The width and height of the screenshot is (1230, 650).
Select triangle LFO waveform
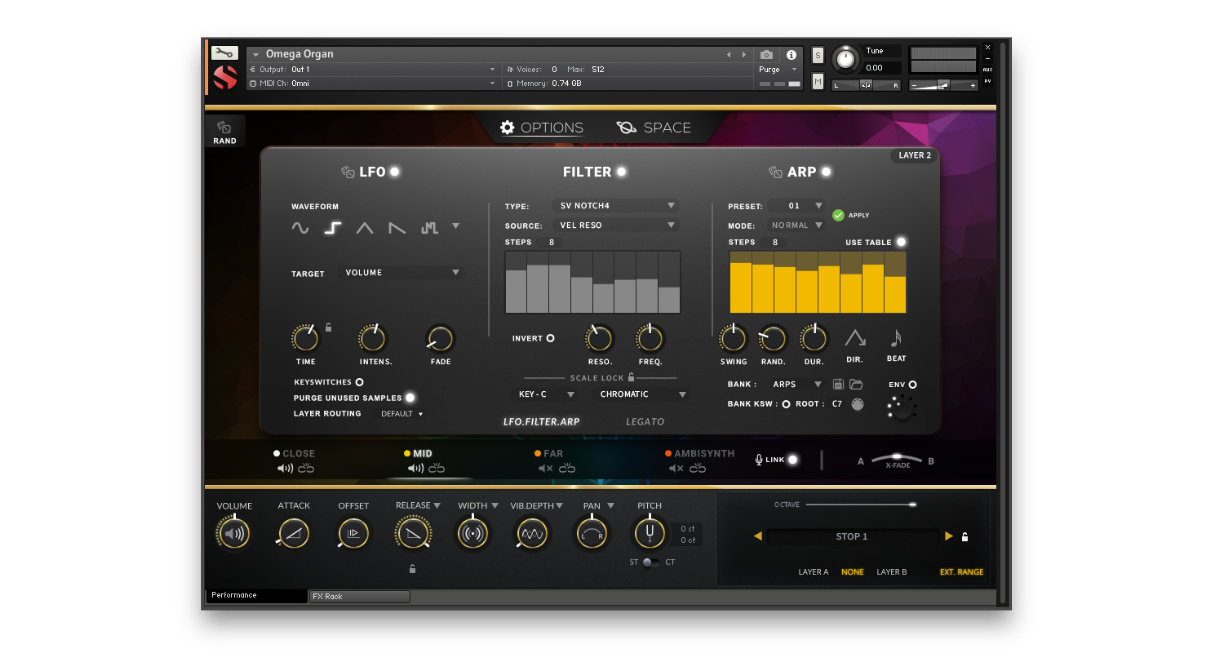point(365,228)
